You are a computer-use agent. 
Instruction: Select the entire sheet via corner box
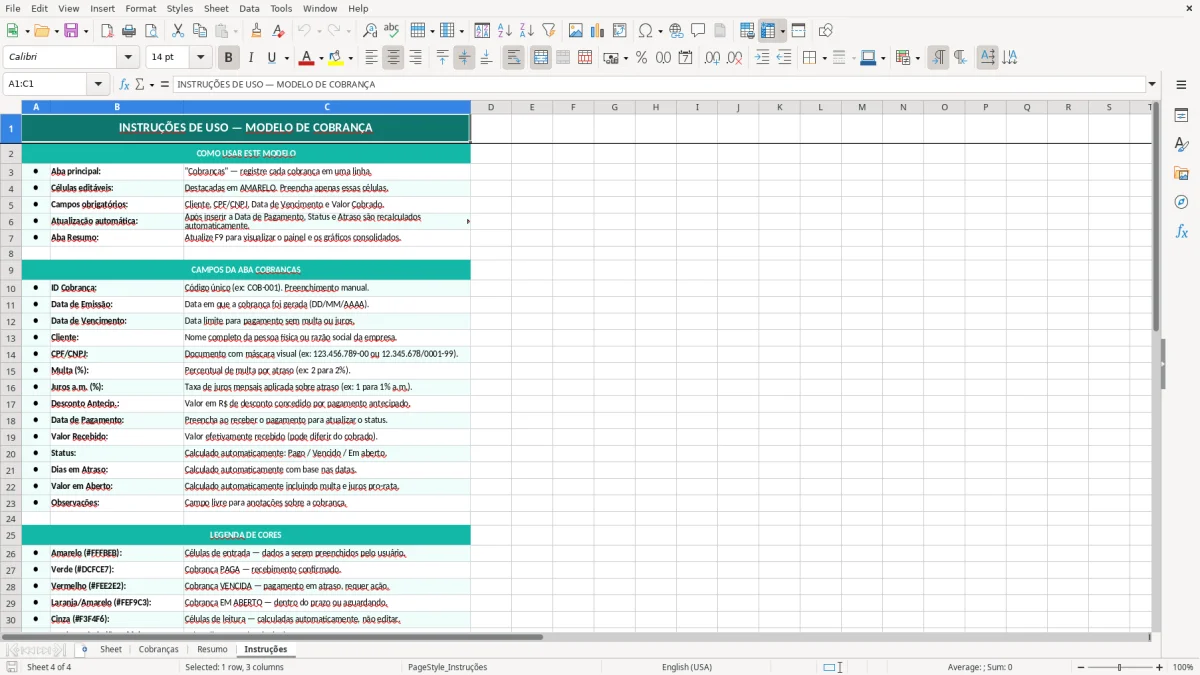pos(11,106)
